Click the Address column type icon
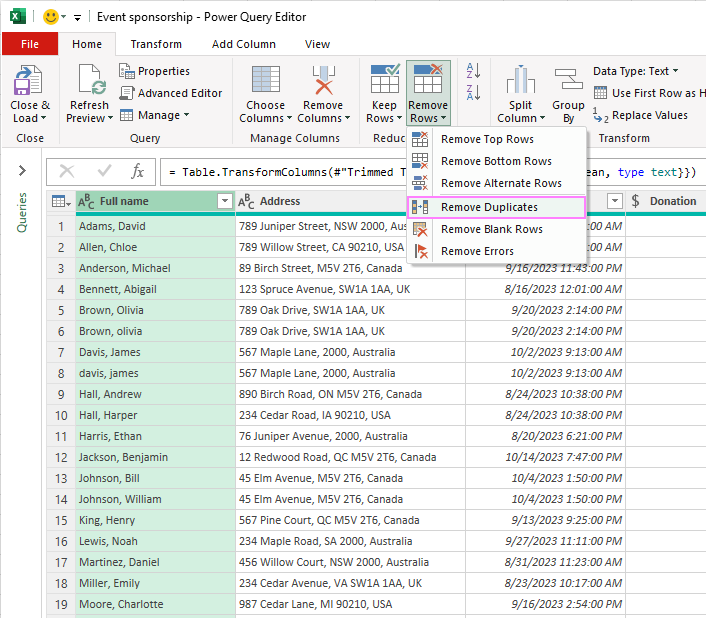 tap(246, 202)
